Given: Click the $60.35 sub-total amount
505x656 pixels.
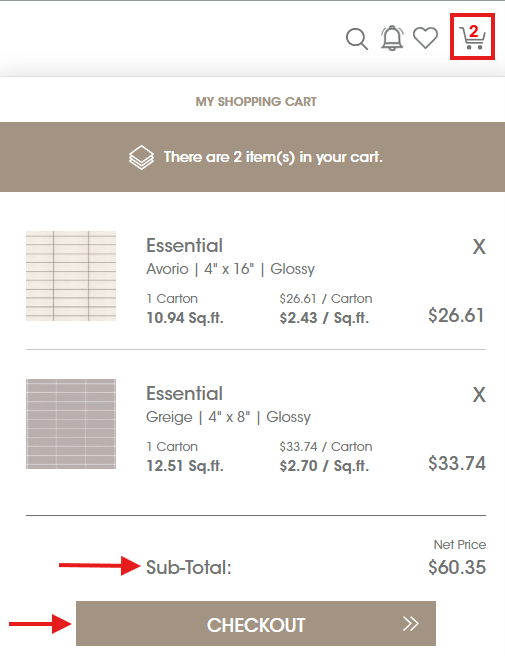Looking at the screenshot, I should (x=457, y=567).
